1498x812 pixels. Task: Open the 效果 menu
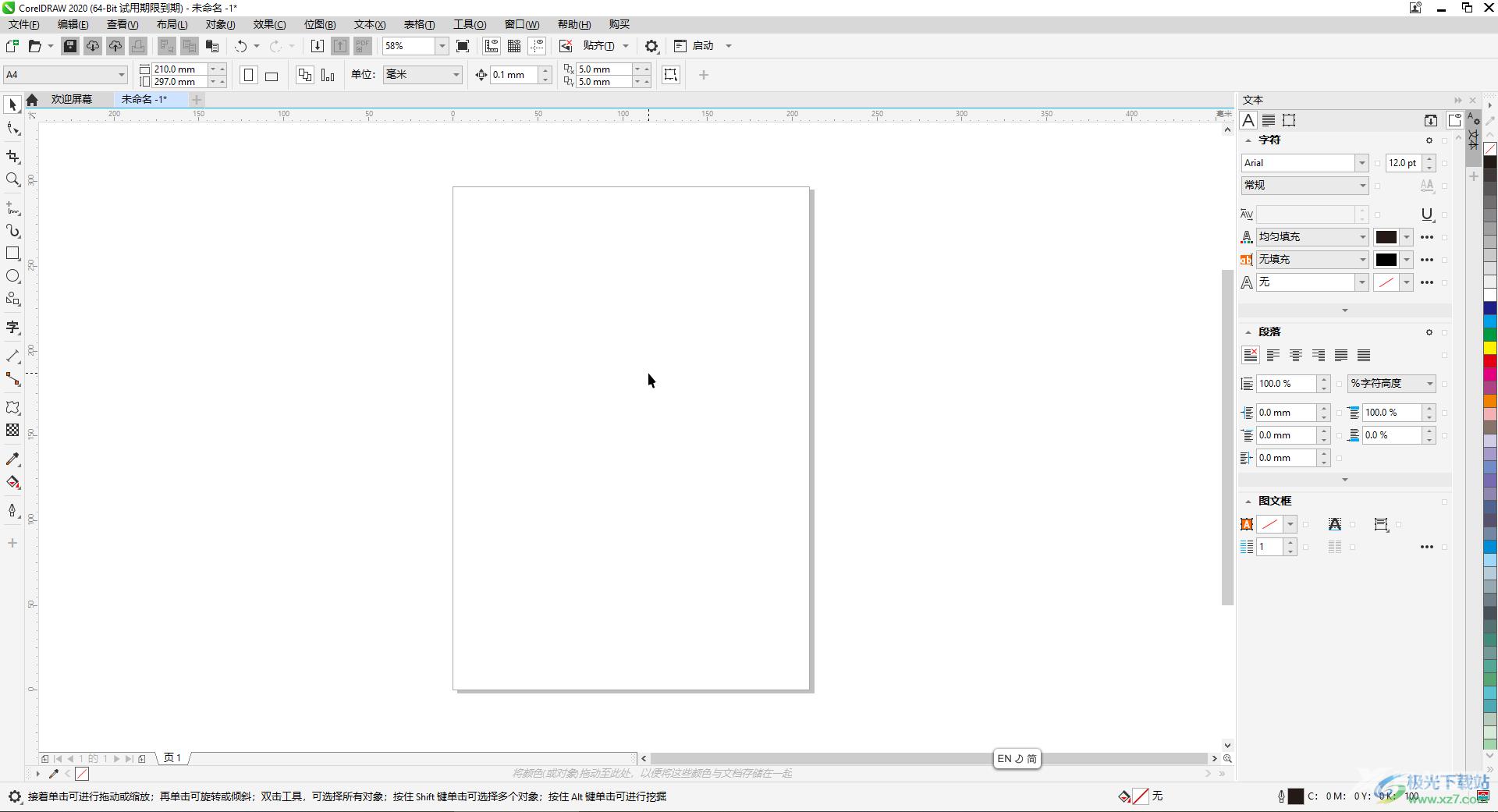point(269,24)
